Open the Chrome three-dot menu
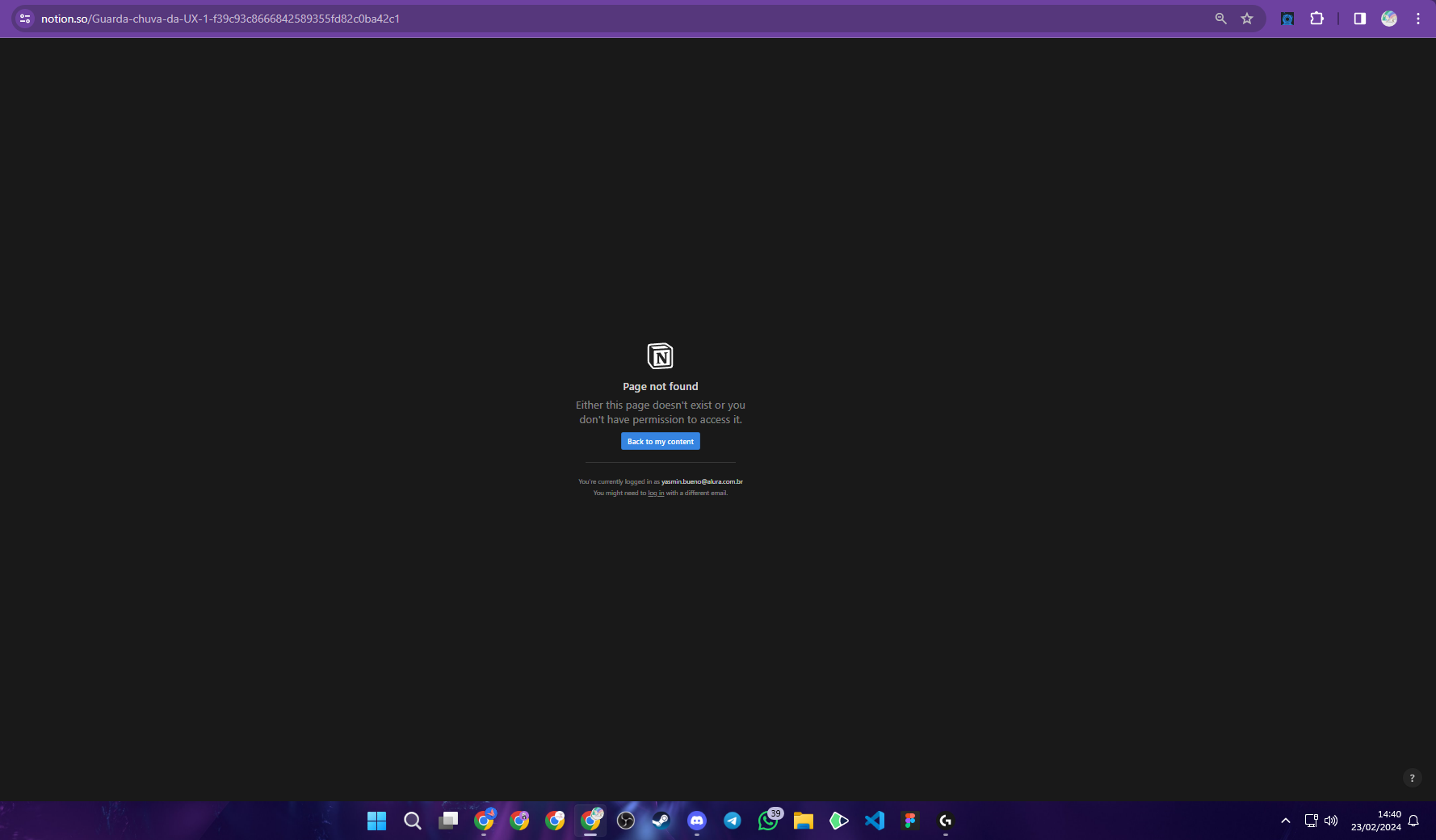The height and width of the screenshot is (840, 1436). [x=1418, y=19]
